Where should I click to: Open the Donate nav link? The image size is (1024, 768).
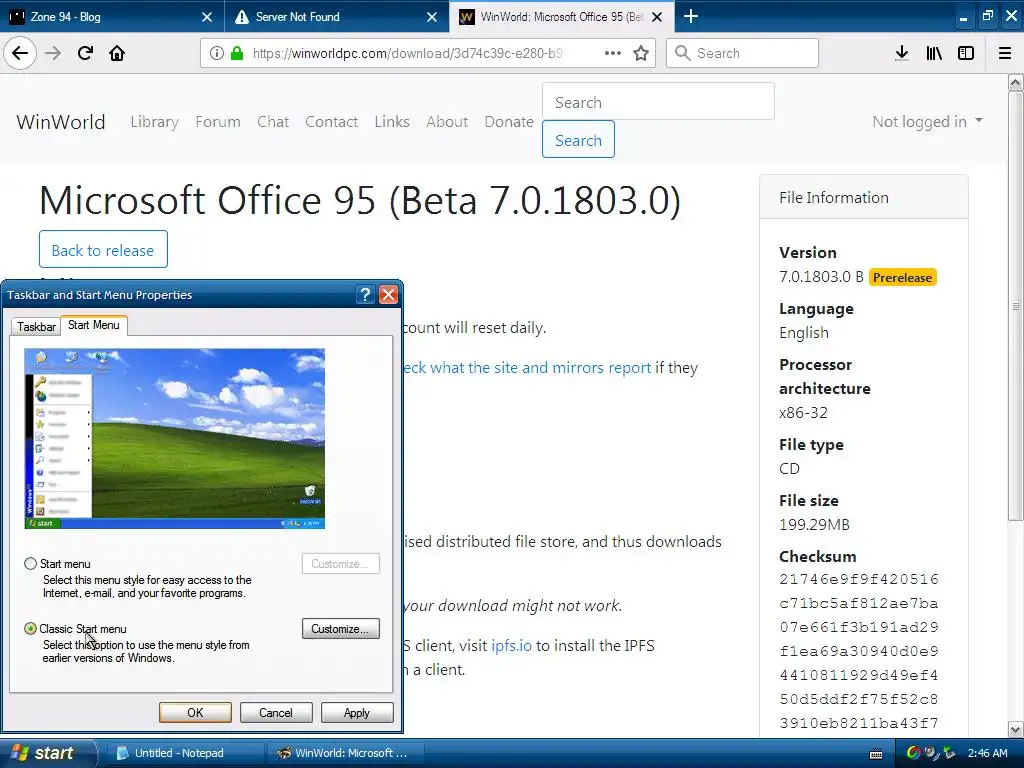(509, 121)
